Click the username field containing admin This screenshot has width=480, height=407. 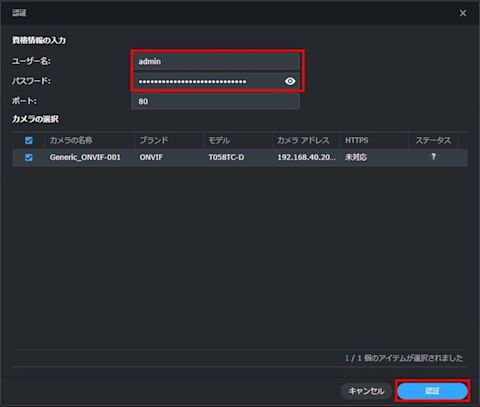pos(216,61)
